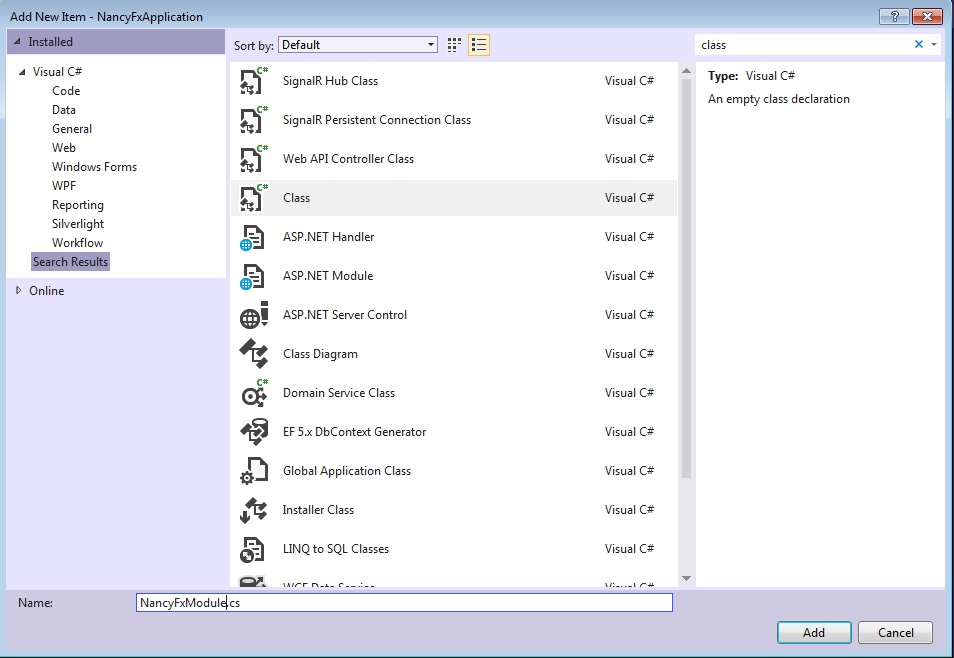The width and height of the screenshot is (954, 658).
Task: Collapse the Installed section
Action: pos(17,42)
